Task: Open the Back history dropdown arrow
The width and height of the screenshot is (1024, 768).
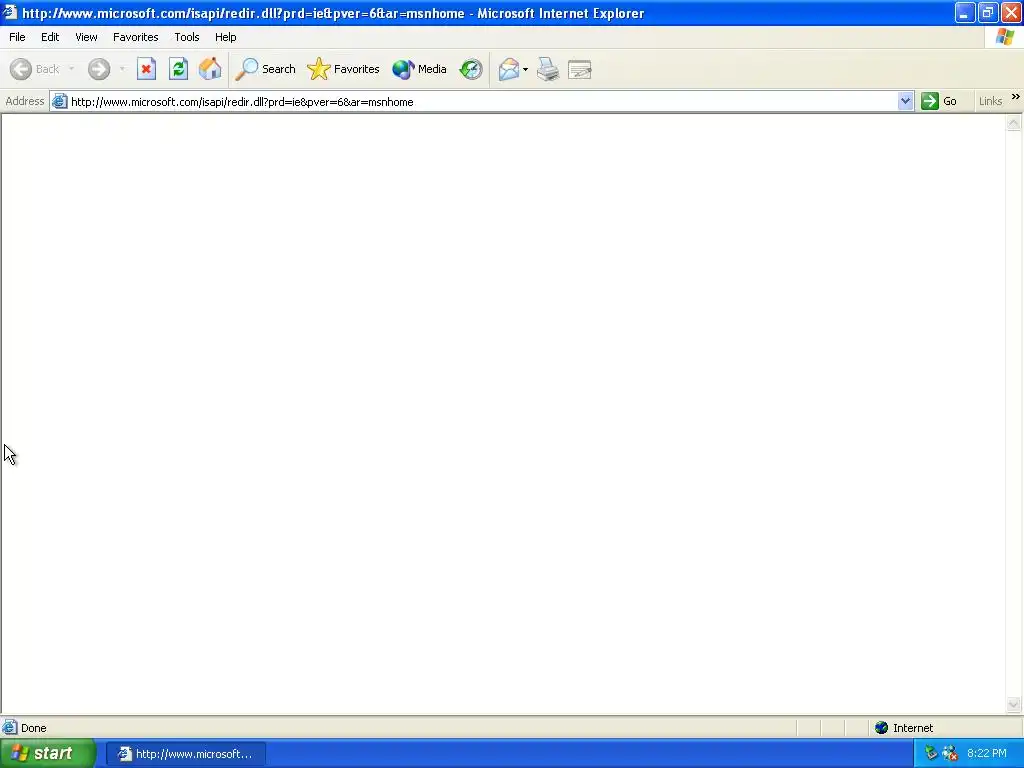Action: click(71, 69)
